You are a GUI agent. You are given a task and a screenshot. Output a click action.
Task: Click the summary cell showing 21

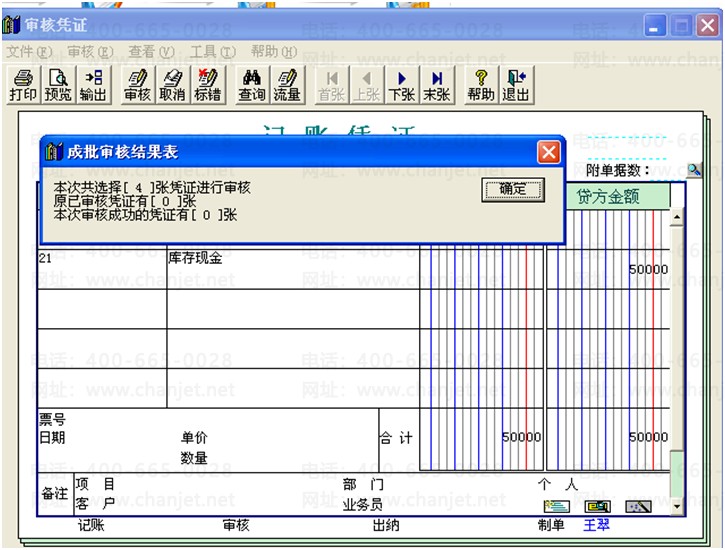(102, 269)
